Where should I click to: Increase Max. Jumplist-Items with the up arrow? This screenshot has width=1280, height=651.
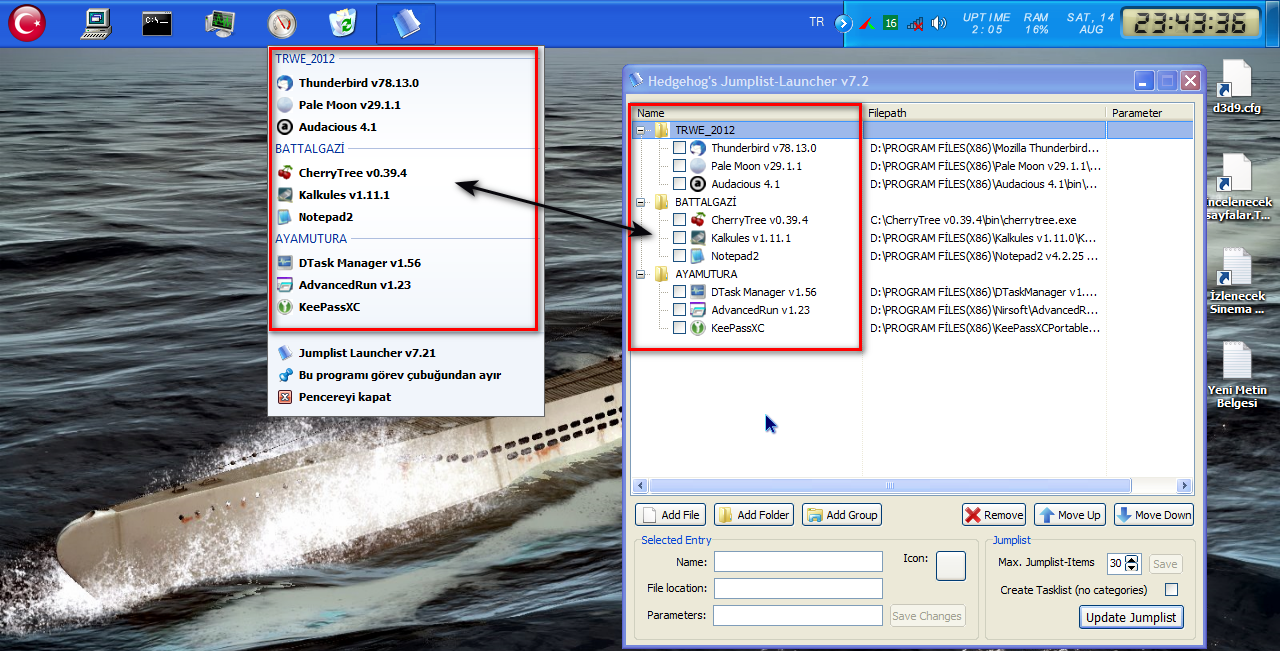(x=1132, y=559)
